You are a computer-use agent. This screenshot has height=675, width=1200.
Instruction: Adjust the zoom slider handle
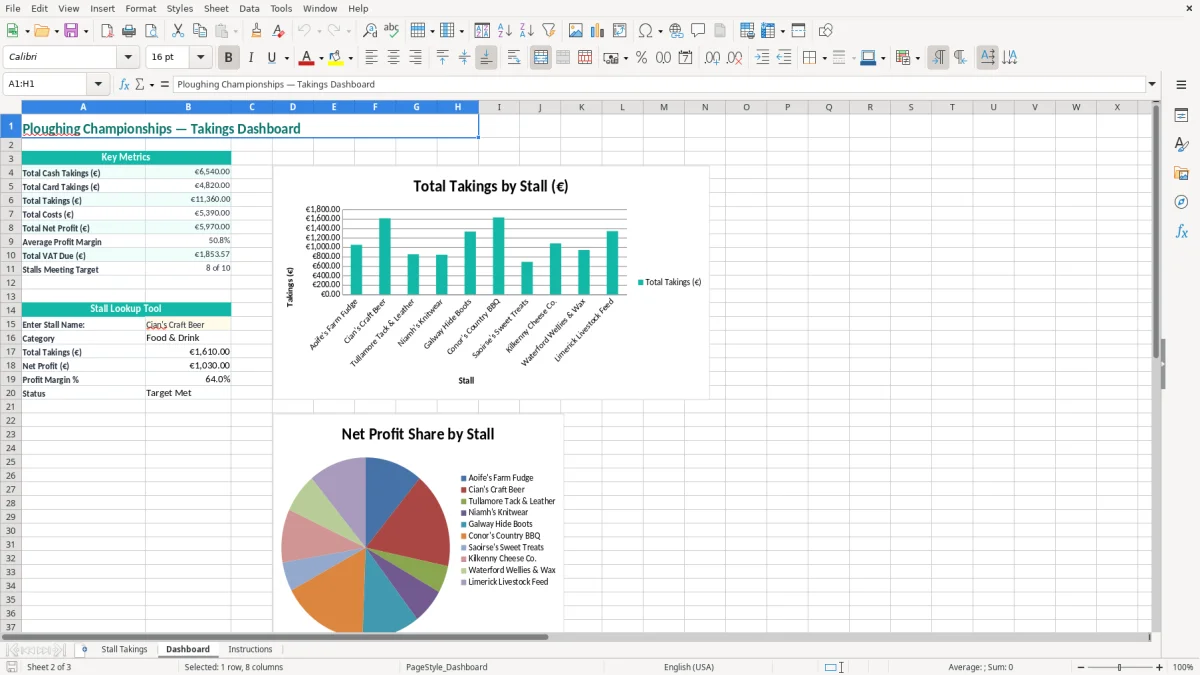(1120, 667)
